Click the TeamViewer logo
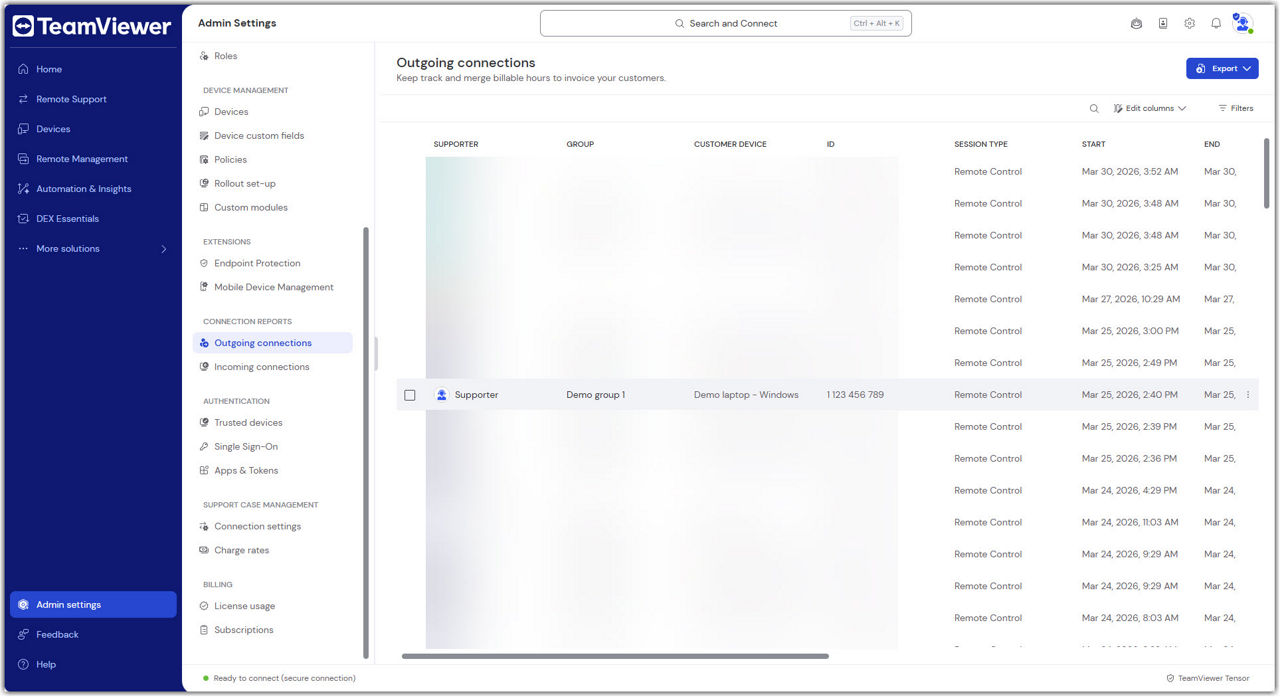1280x697 pixels. pos(92,27)
